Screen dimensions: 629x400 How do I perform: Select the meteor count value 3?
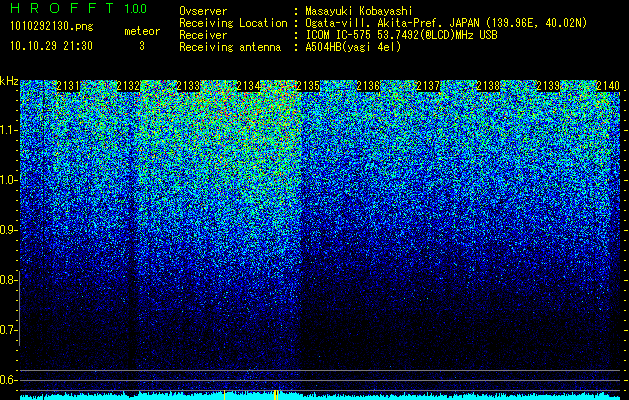(142, 46)
